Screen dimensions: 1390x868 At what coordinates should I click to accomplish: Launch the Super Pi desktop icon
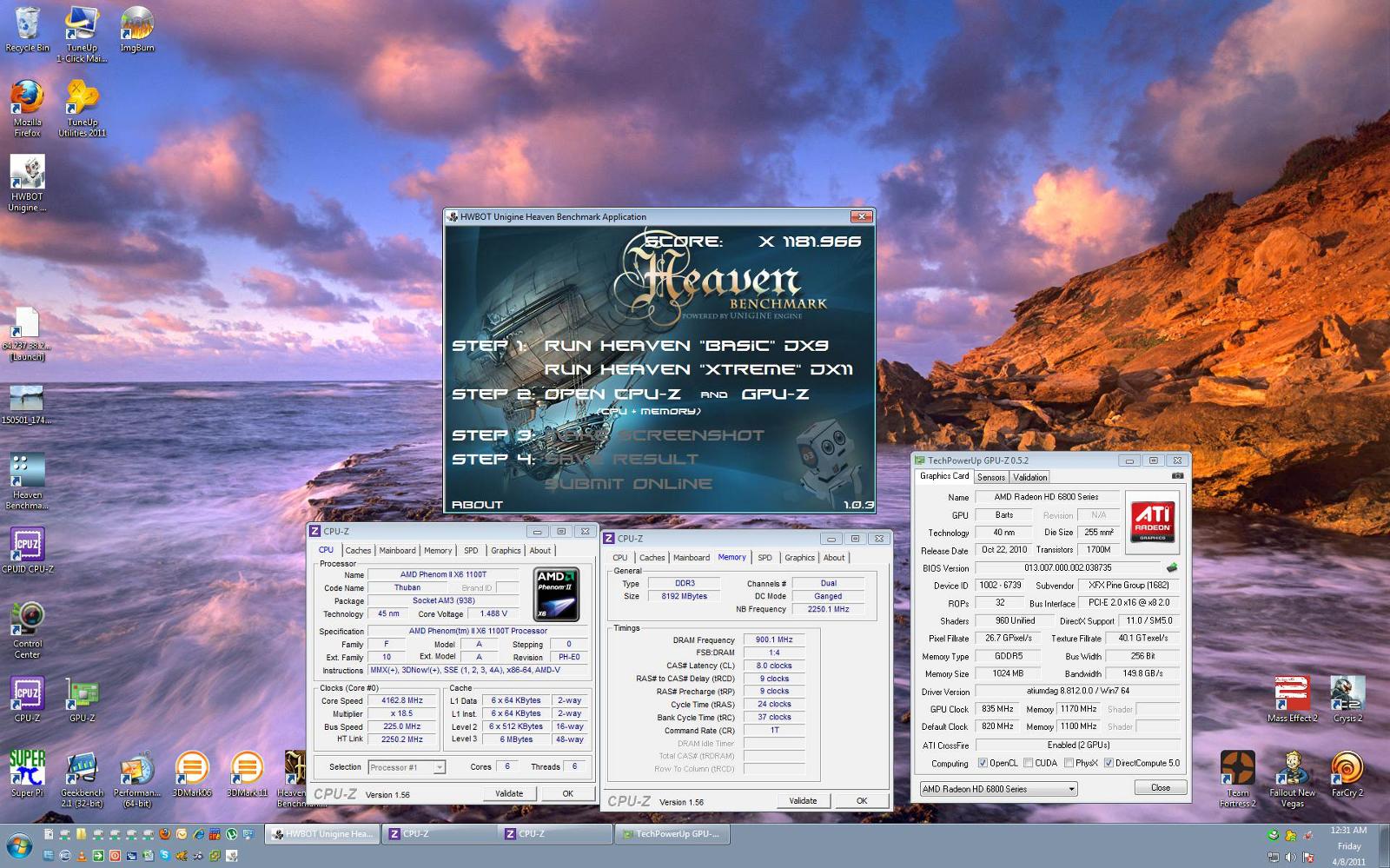[27, 772]
